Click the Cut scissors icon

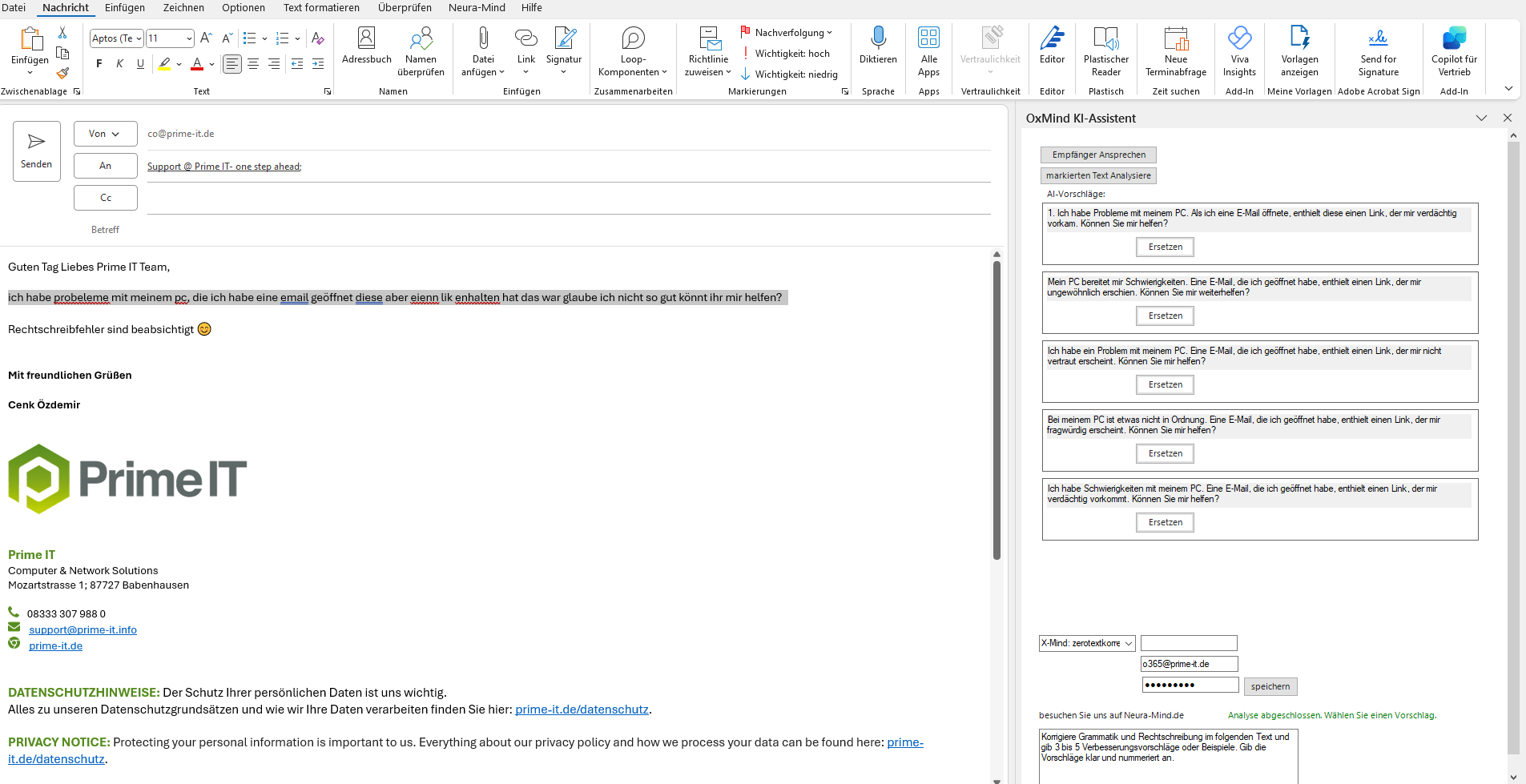coord(62,33)
